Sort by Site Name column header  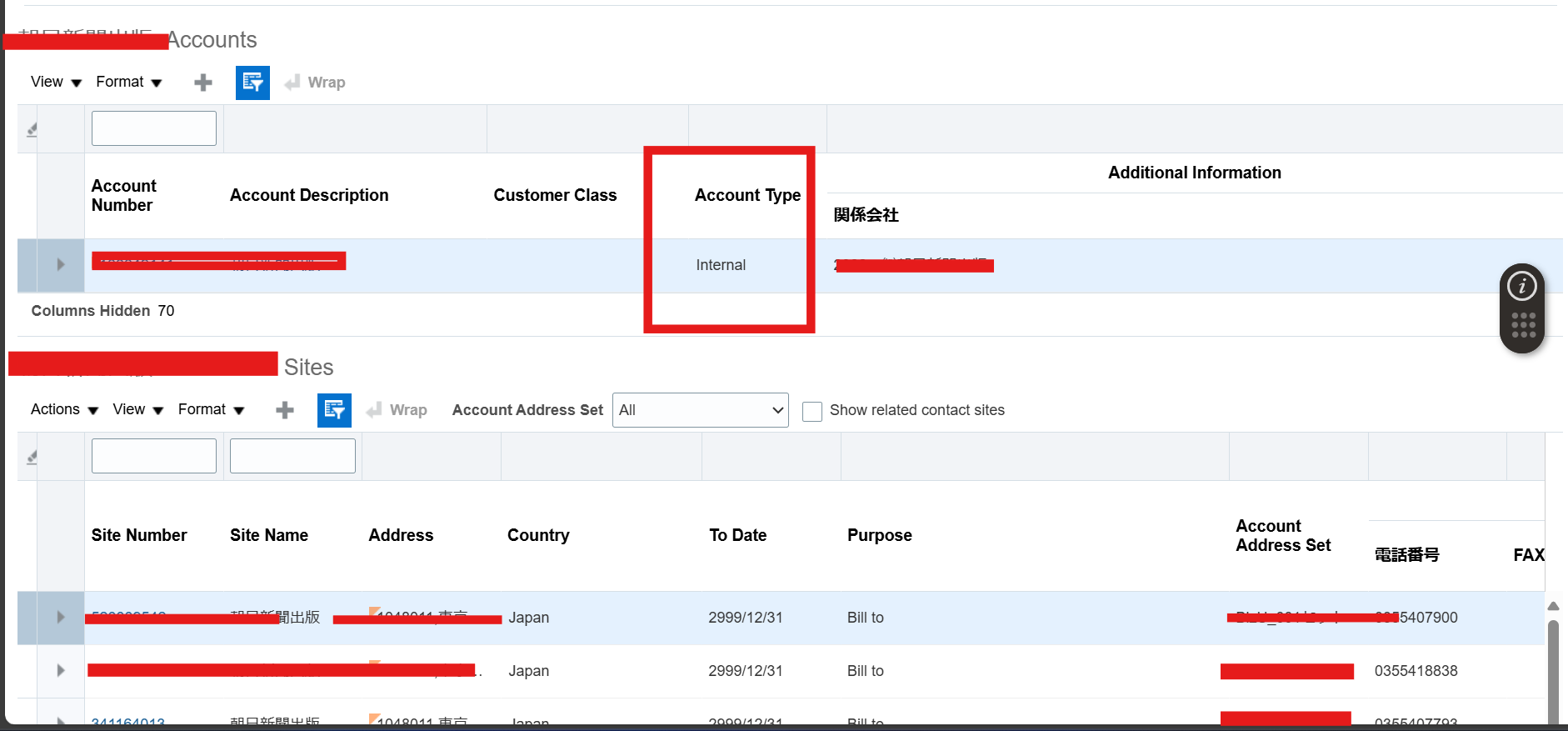tap(269, 535)
